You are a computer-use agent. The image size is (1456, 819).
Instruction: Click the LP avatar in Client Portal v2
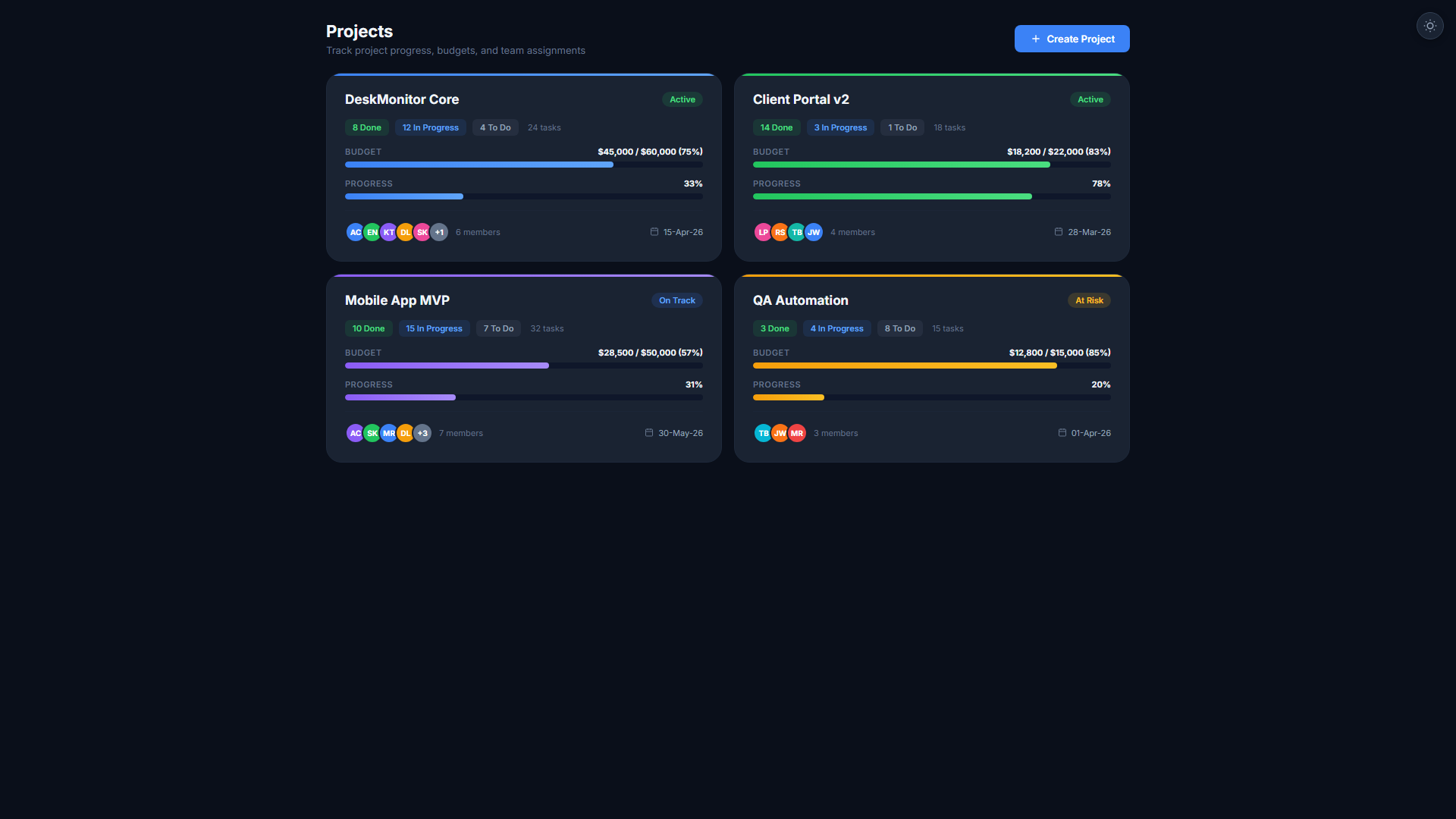click(763, 232)
